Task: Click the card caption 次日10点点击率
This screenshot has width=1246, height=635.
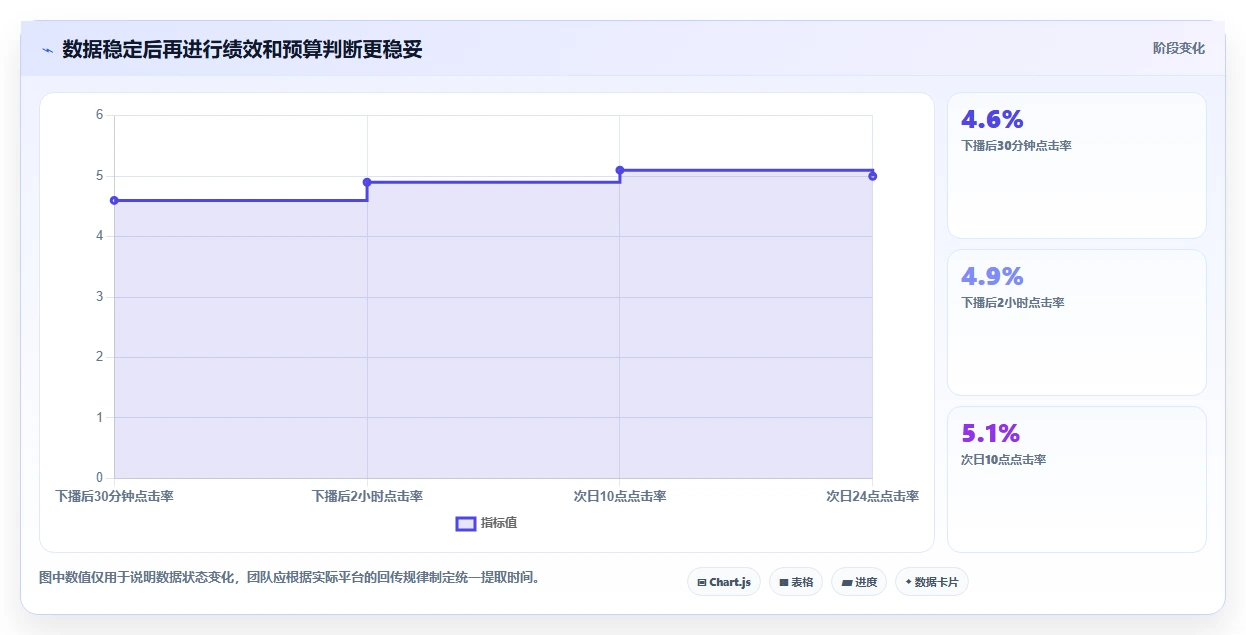Action: (x=1003, y=460)
